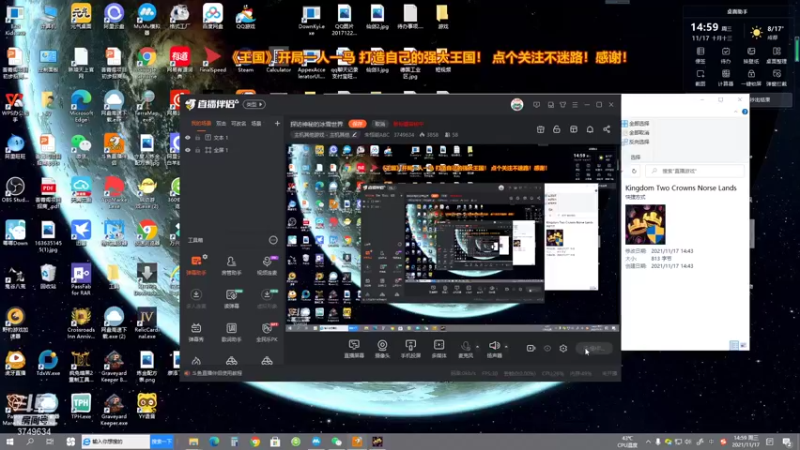Viewport: 800px width, 450px height.
Task: Open the mode switch pill beside the logo
Action: 254,105
